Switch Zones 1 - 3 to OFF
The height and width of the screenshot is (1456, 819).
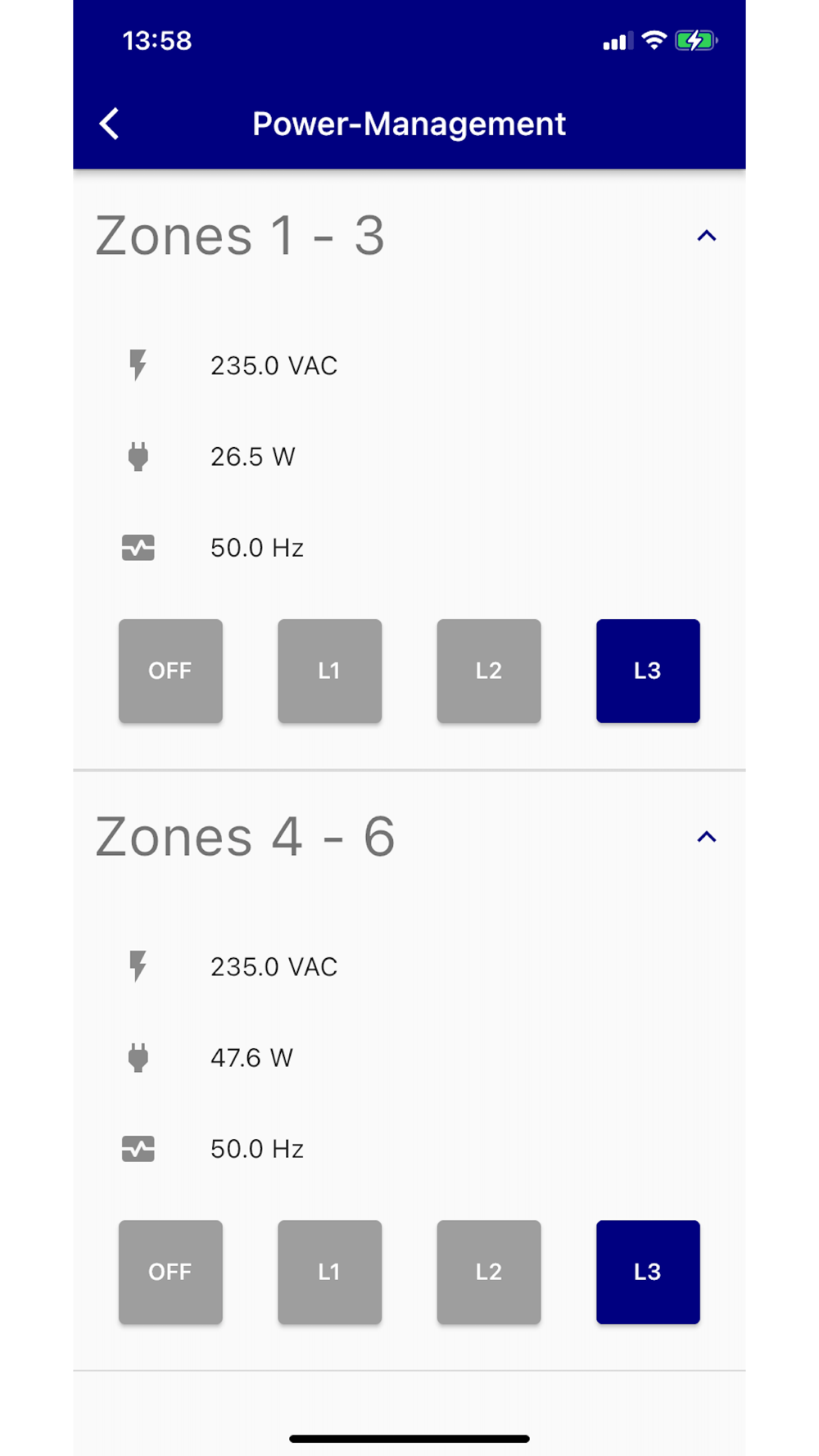(170, 671)
